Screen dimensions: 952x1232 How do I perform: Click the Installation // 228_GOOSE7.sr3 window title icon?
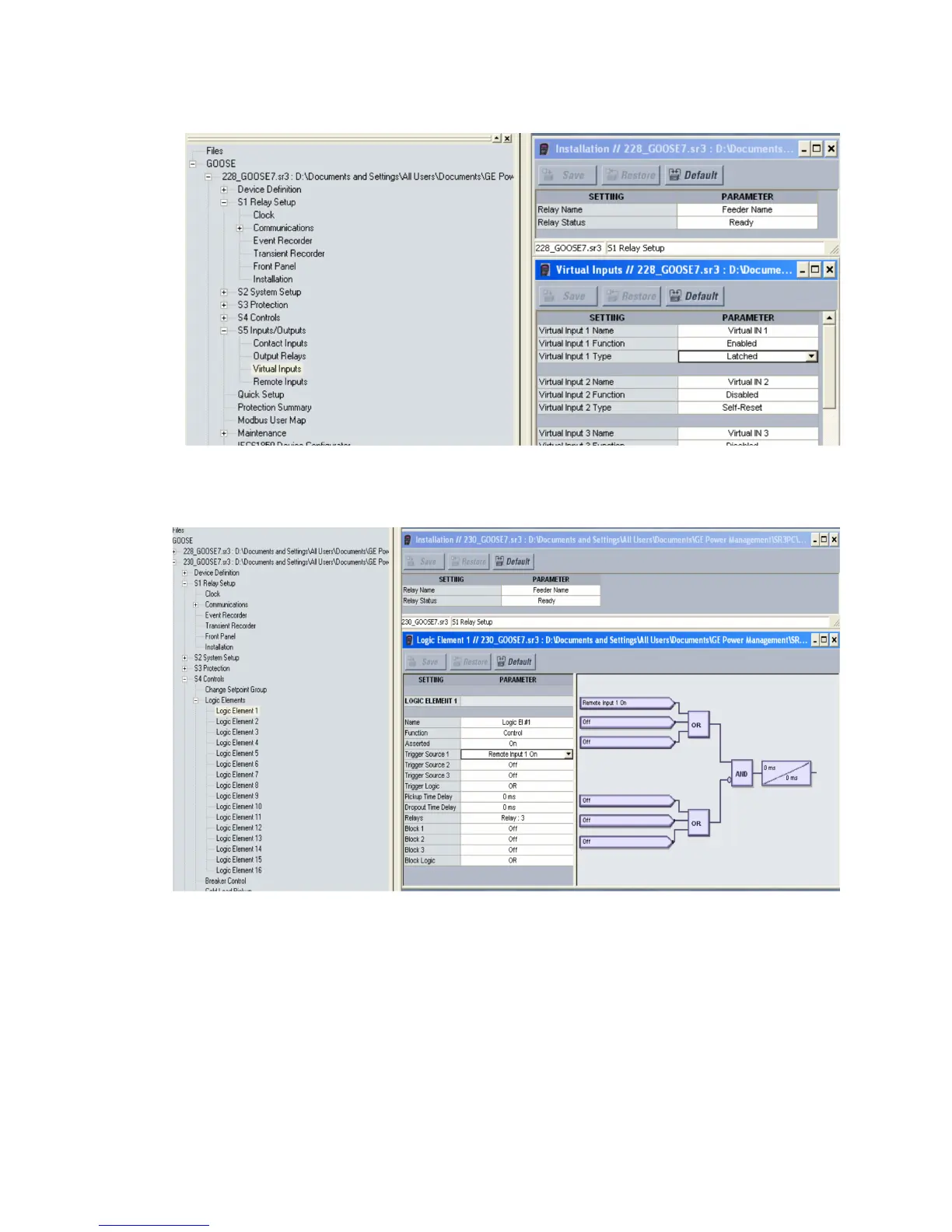pos(544,149)
